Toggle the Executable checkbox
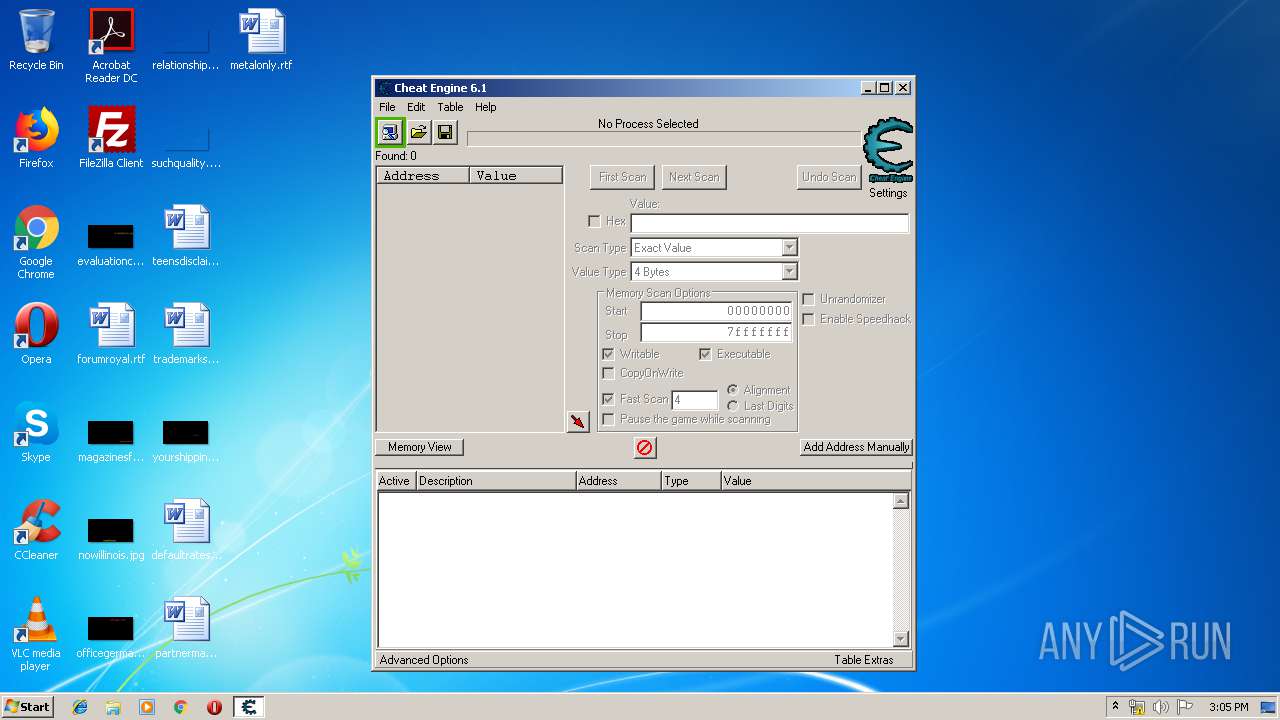Image resolution: width=1280 pixels, height=720 pixels. [705, 354]
